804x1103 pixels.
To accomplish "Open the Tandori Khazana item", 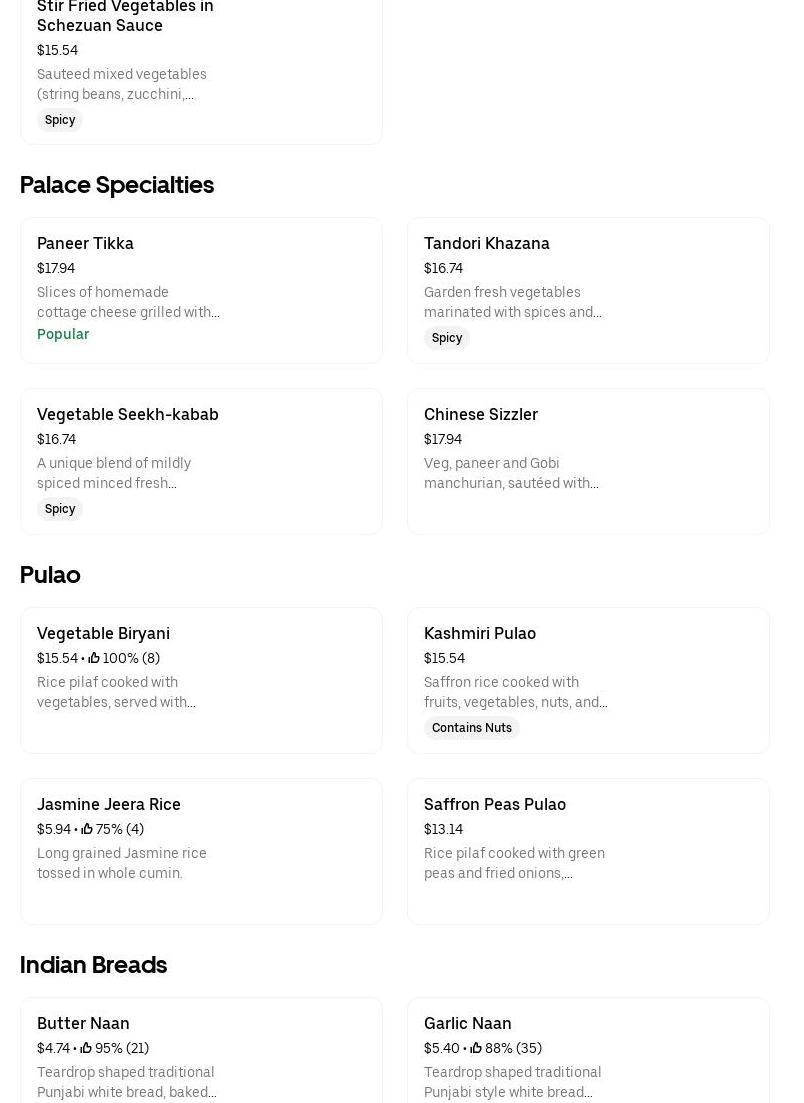I will pos(588,290).
